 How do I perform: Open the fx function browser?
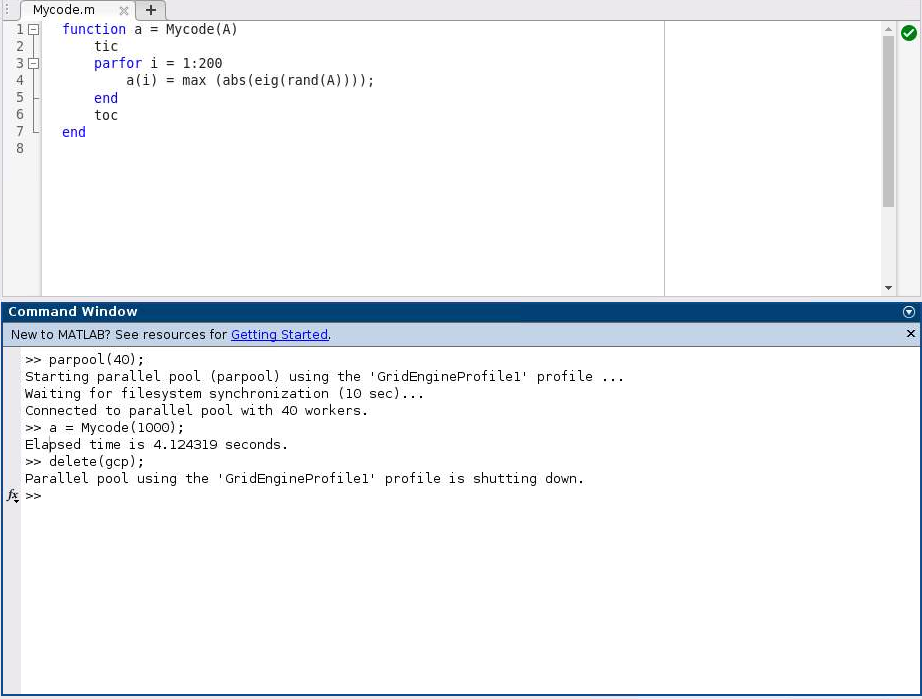click(13, 496)
